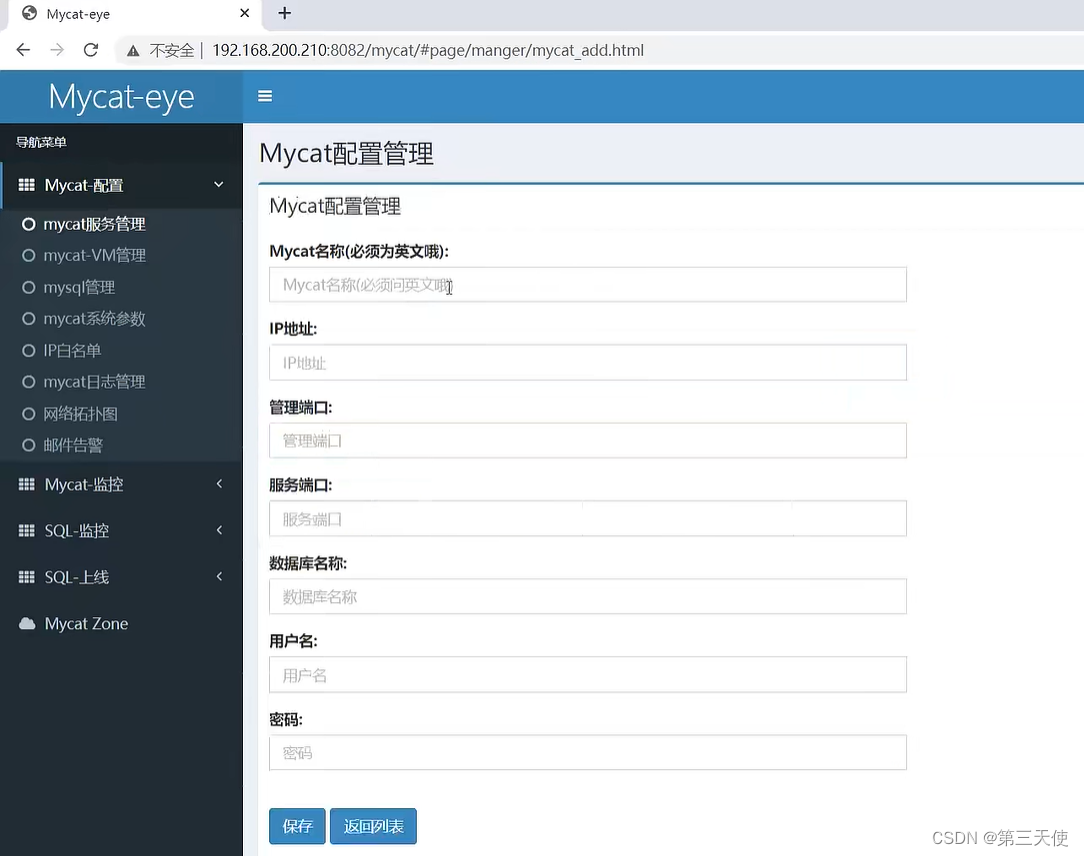Image resolution: width=1084 pixels, height=856 pixels.
Task: Click circle icon beside mycat日志管理
Action: click(28, 382)
